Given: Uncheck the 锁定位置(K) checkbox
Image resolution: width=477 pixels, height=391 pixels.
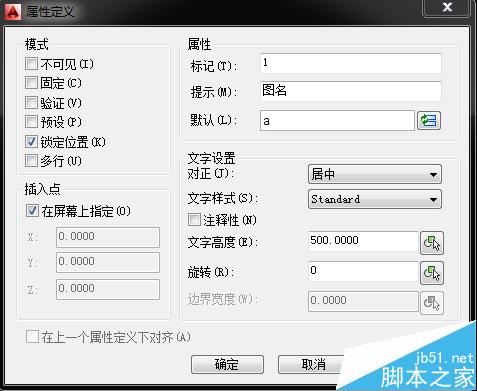Looking at the screenshot, I should (x=31, y=142).
